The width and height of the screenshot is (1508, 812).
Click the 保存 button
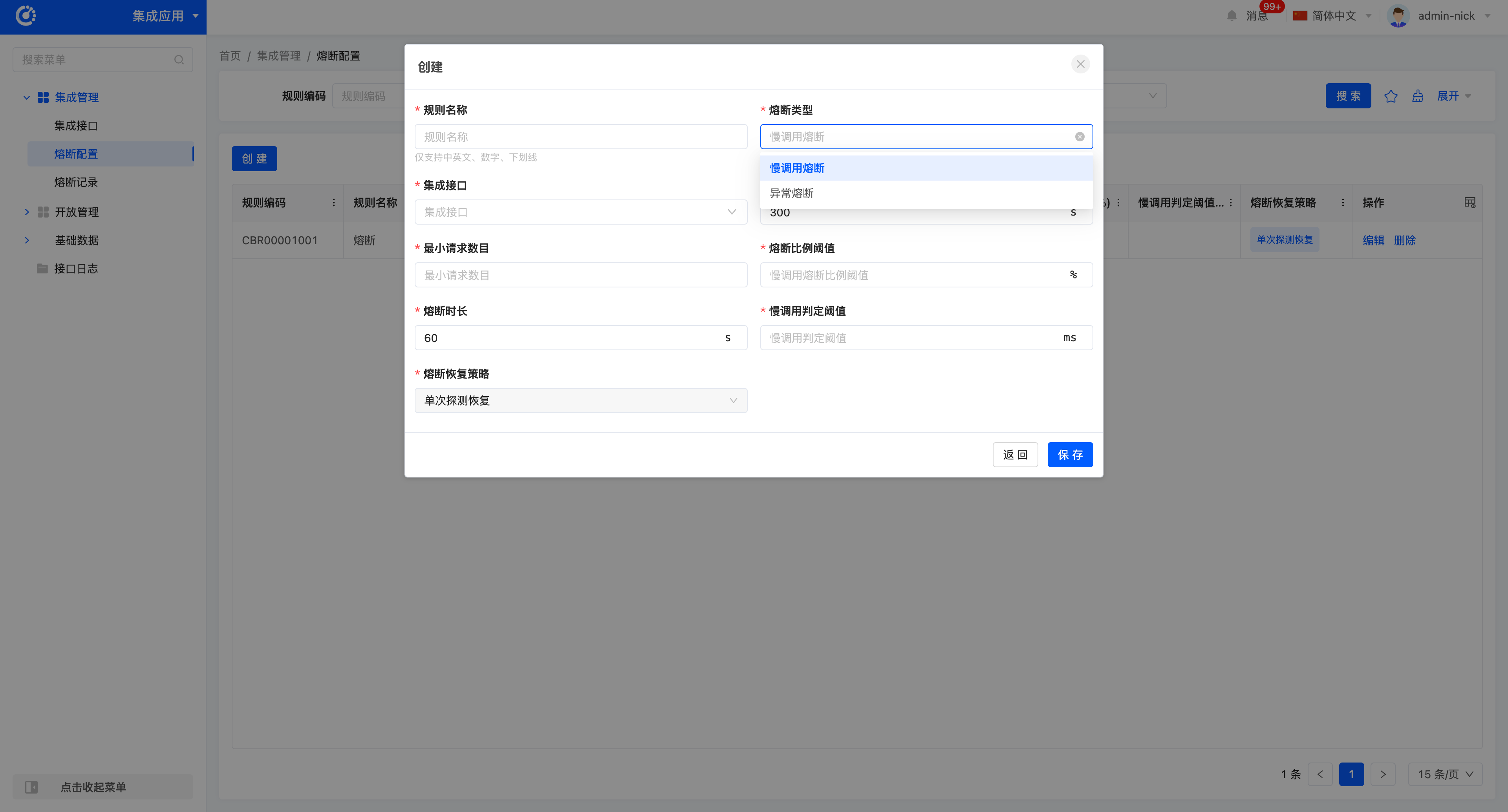1069,455
